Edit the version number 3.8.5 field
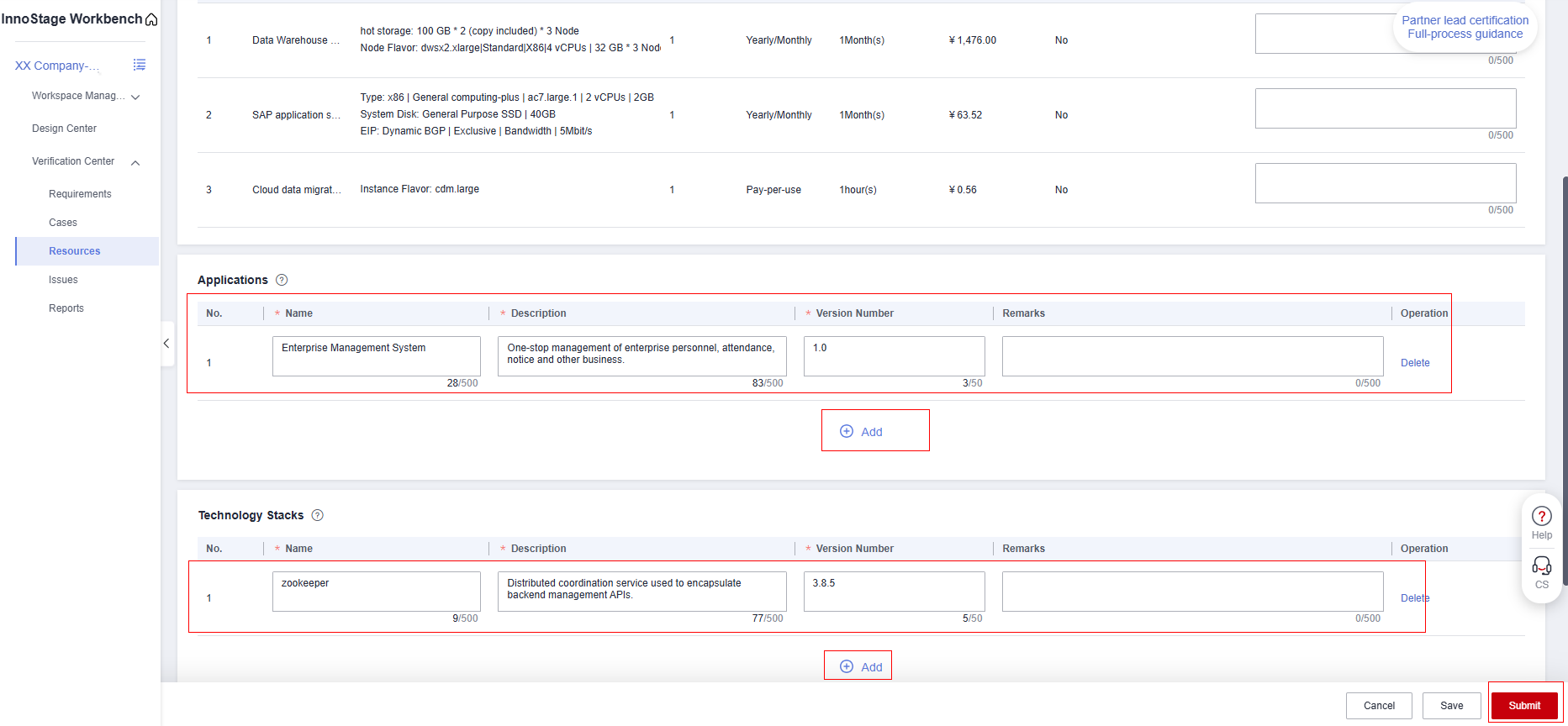The height and width of the screenshot is (726, 1568). click(x=895, y=592)
